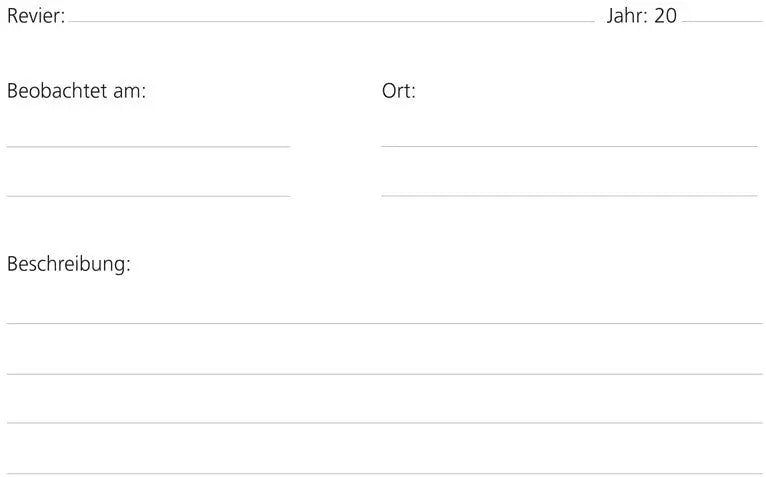This screenshot has width=766, height=477.
Task: Click the word Jahr
Action: 627,17
